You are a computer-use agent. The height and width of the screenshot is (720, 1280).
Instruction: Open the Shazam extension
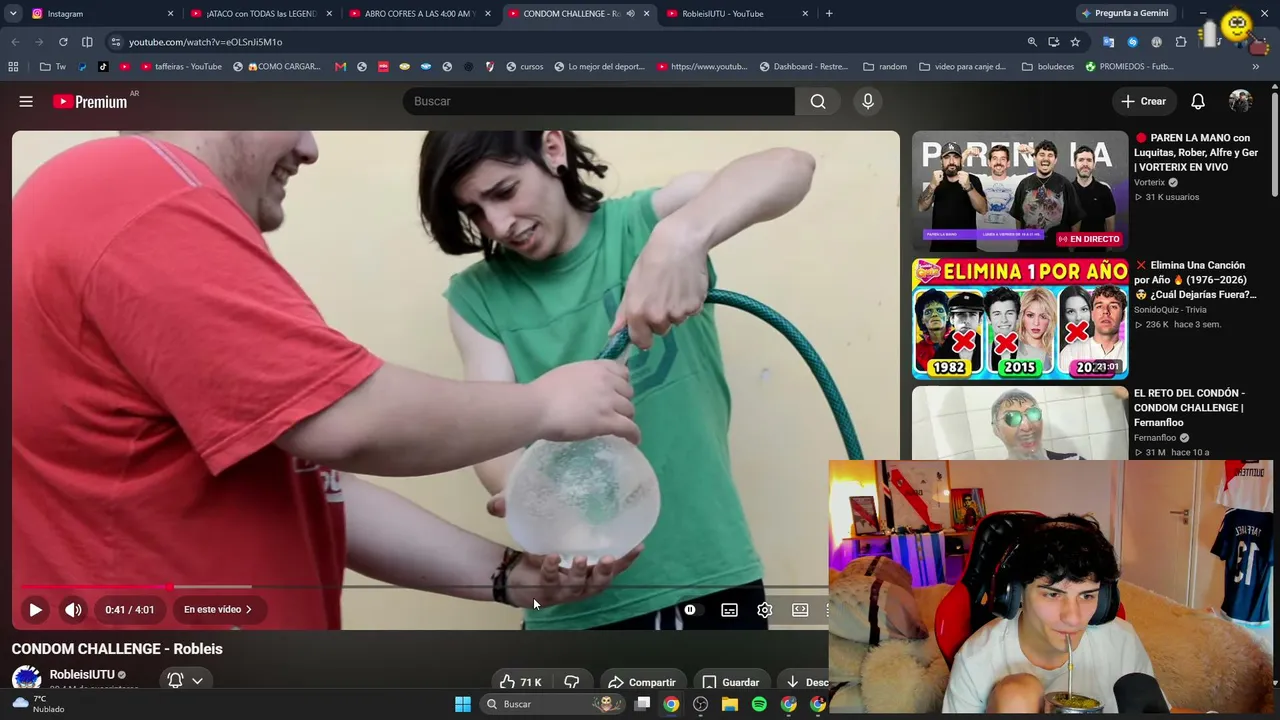click(x=1132, y=42)
